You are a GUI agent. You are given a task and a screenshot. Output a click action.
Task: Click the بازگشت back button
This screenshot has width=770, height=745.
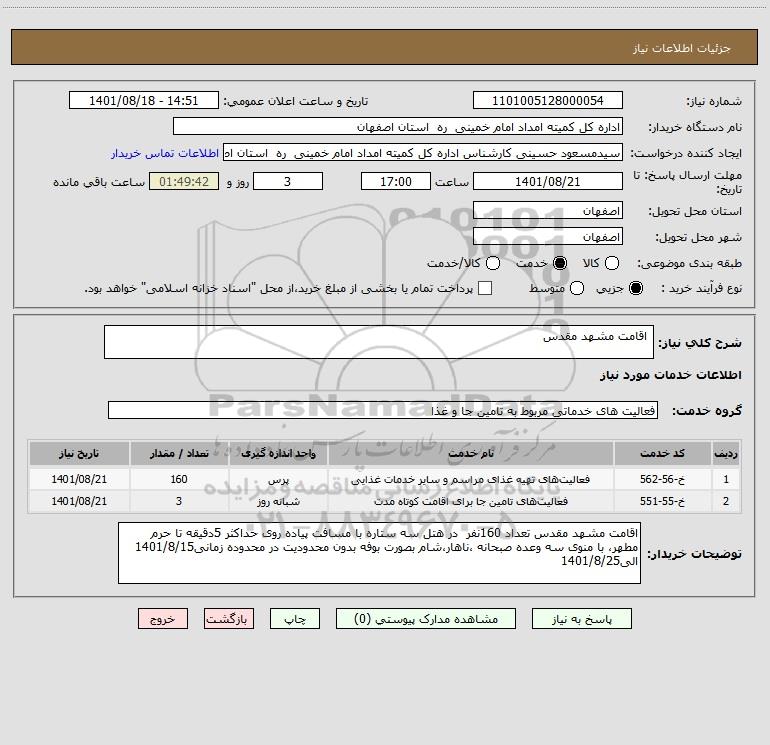point(229,619)
